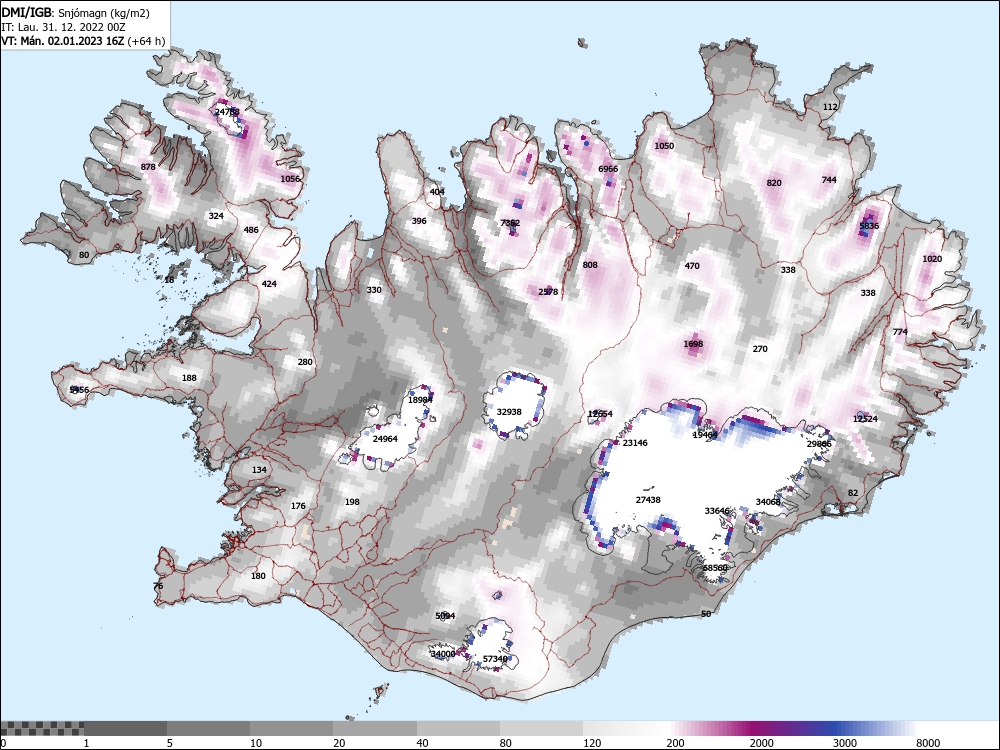Click the initial time line 'IT: Lau. 31. 12. 2022 00Z'
1000x750 pixels.
tap(63, 27)
